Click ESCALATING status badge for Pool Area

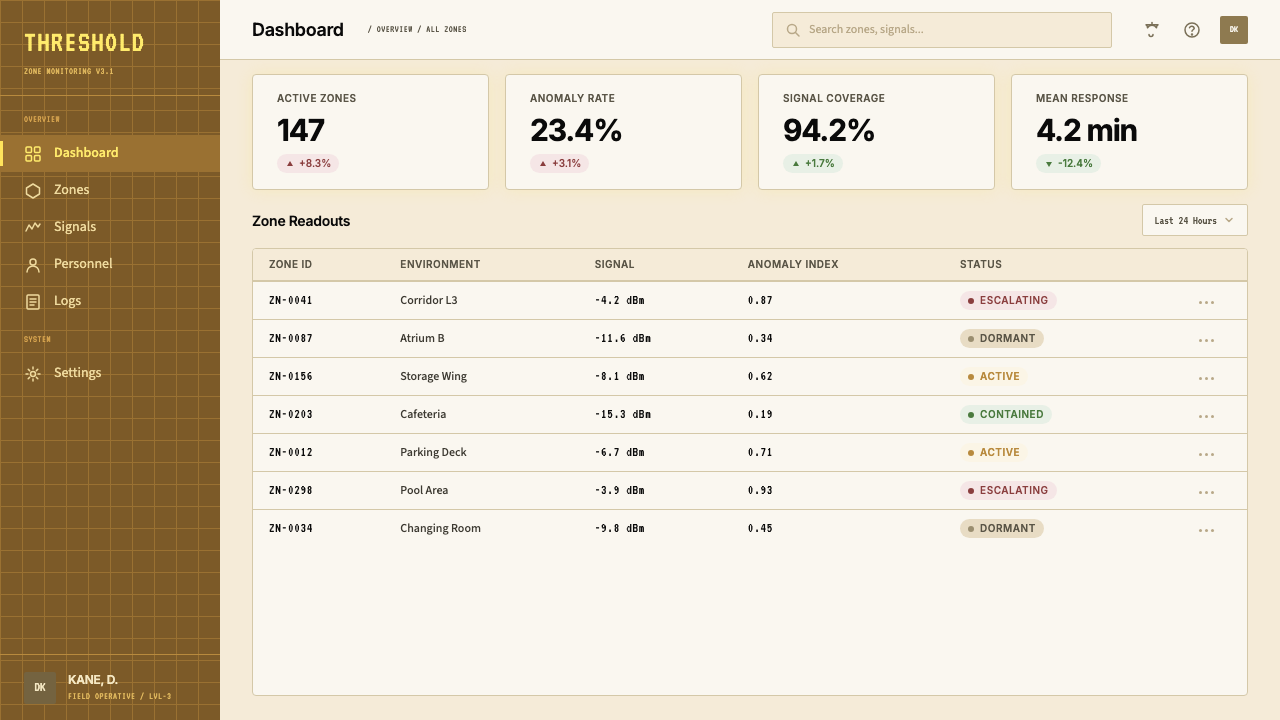(1008, 491)
